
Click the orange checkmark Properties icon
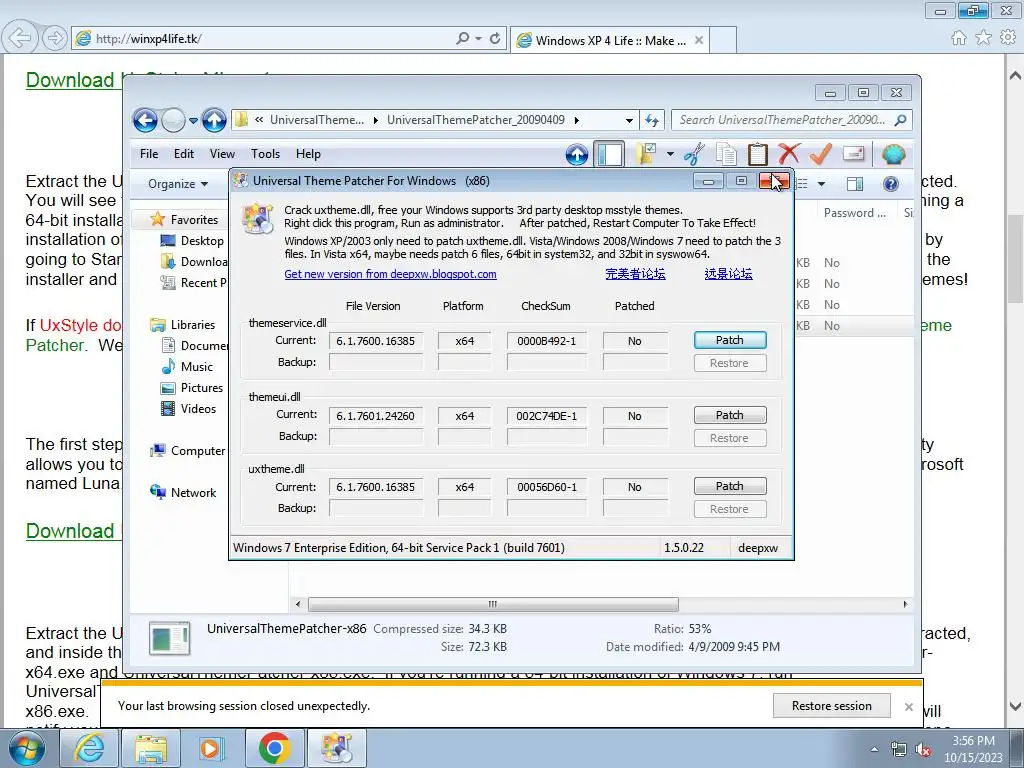pos(821,154)
